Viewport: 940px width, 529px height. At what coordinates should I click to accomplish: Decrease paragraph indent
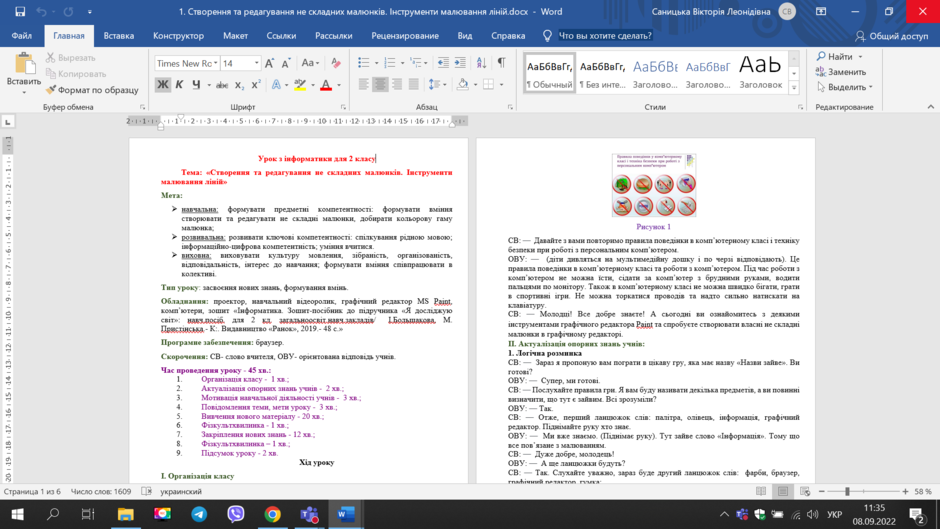coord(443,63)
